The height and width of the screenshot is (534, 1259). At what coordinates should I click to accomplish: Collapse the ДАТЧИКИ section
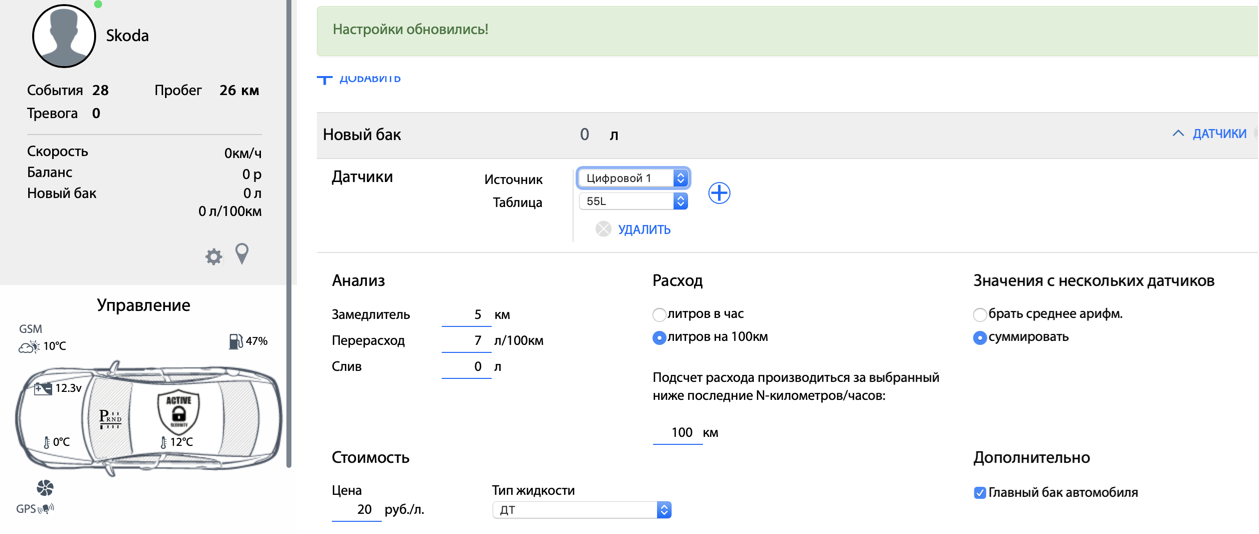tap(1209, 134)
